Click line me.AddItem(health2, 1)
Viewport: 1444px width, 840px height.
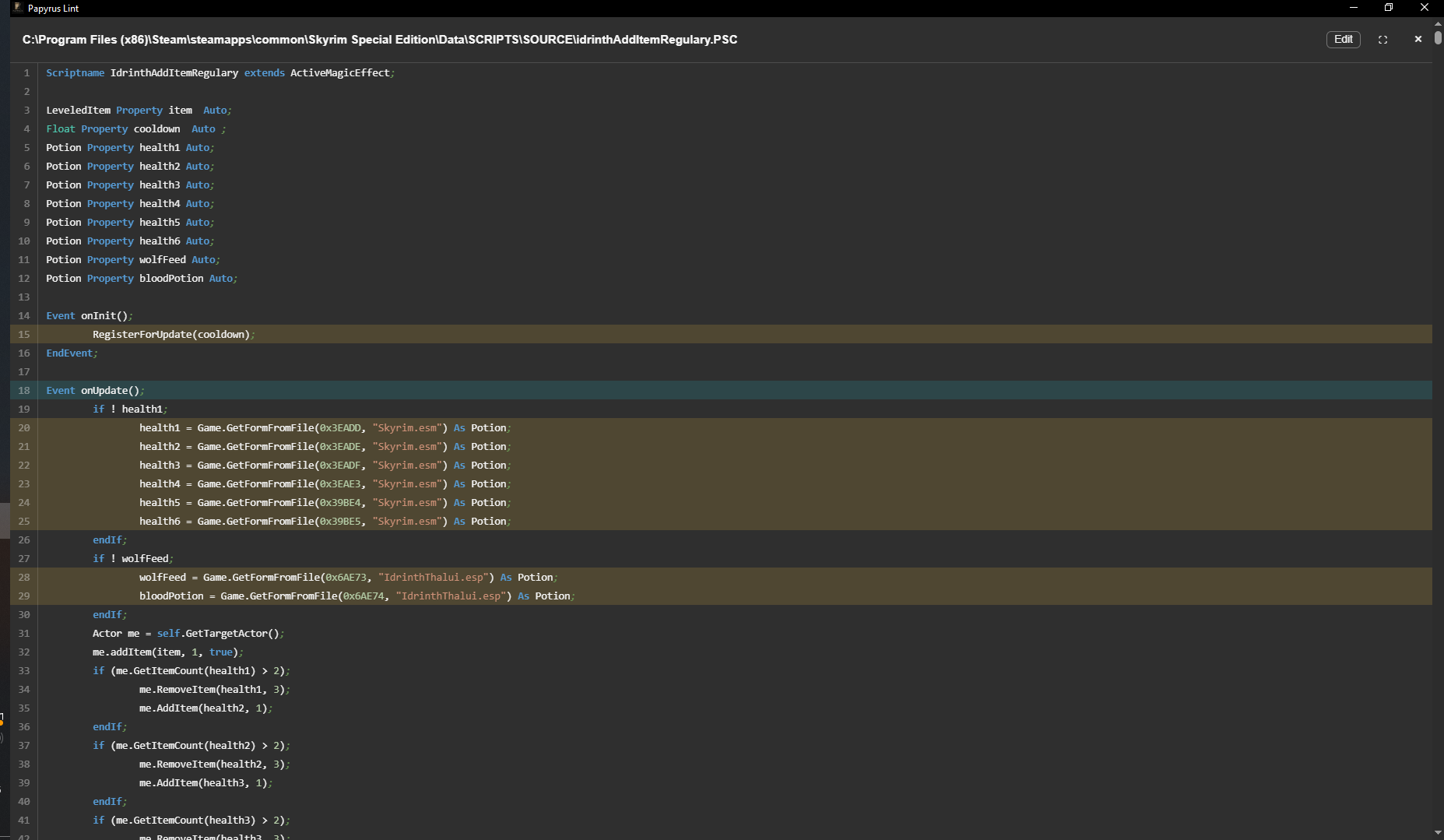pos(206,708)
